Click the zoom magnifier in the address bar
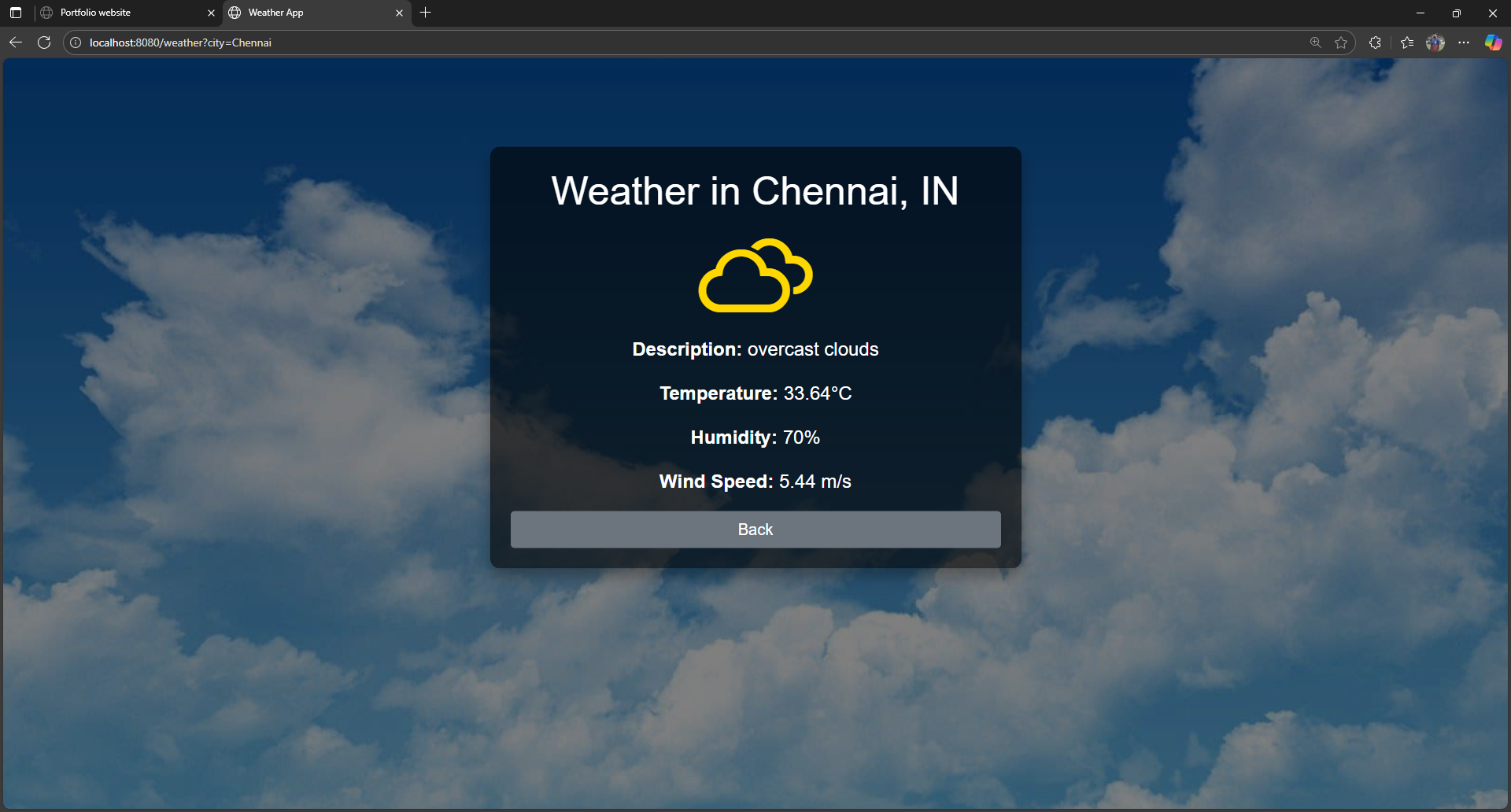The height and width of the screenshot is (812, 1511). tap(1315, 42)
